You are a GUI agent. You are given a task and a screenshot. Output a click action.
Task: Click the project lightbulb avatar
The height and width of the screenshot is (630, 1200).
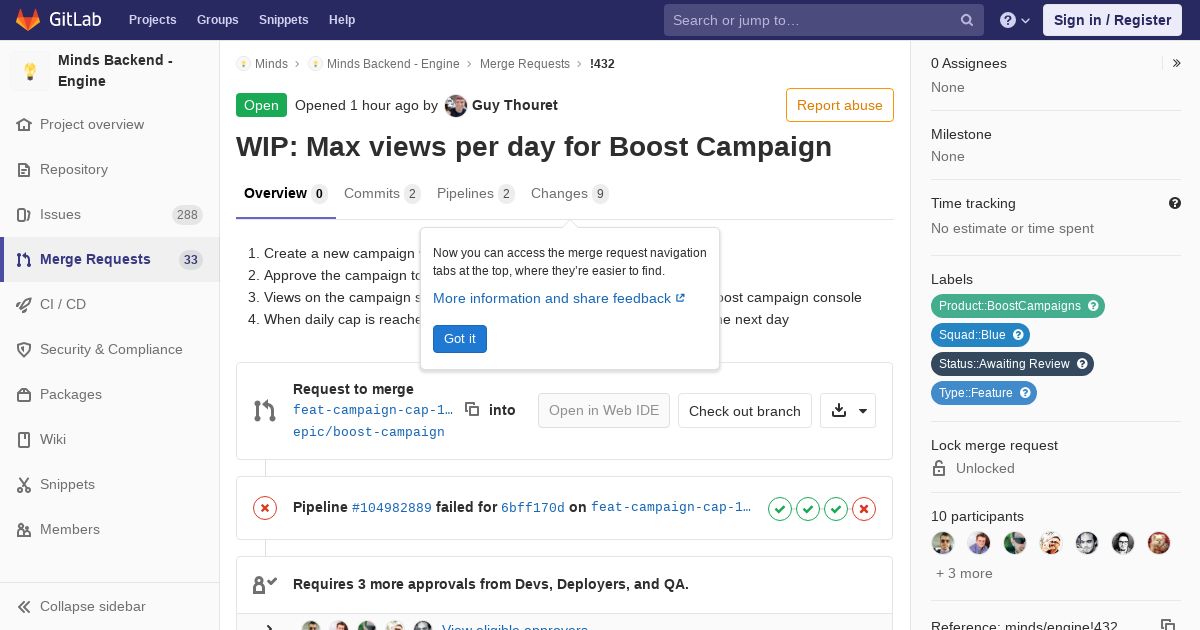(30, 71)
